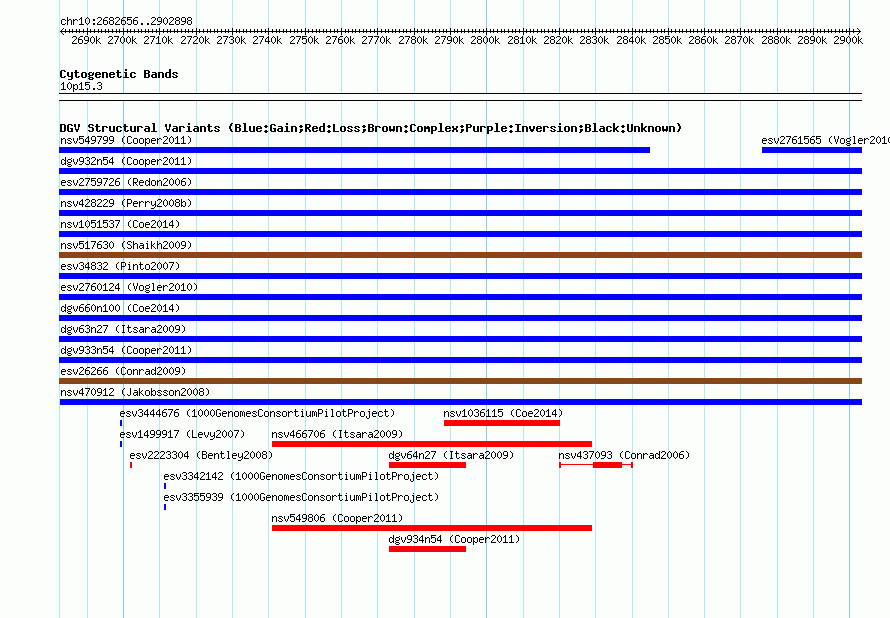Click the nsv437093 thick red segment
This screenshot has height=618, width=890.
tap(607, 465)
